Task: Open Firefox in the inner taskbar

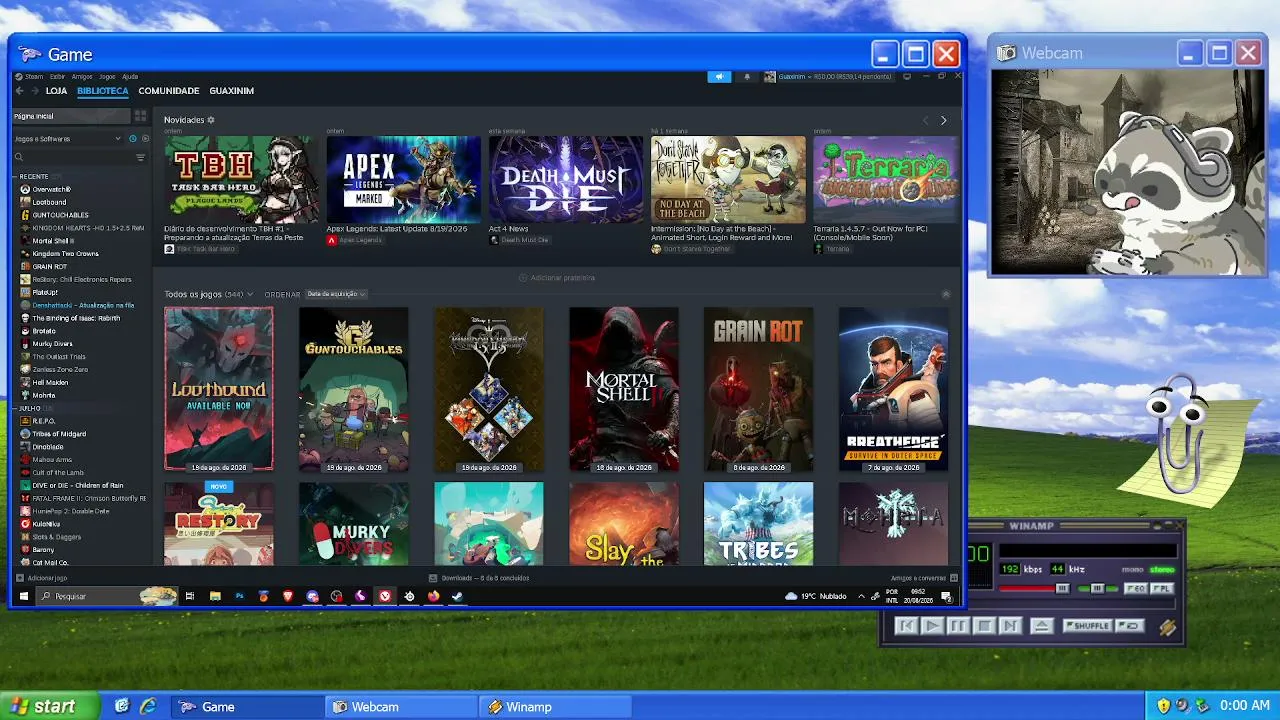Action: coord(433,596)
